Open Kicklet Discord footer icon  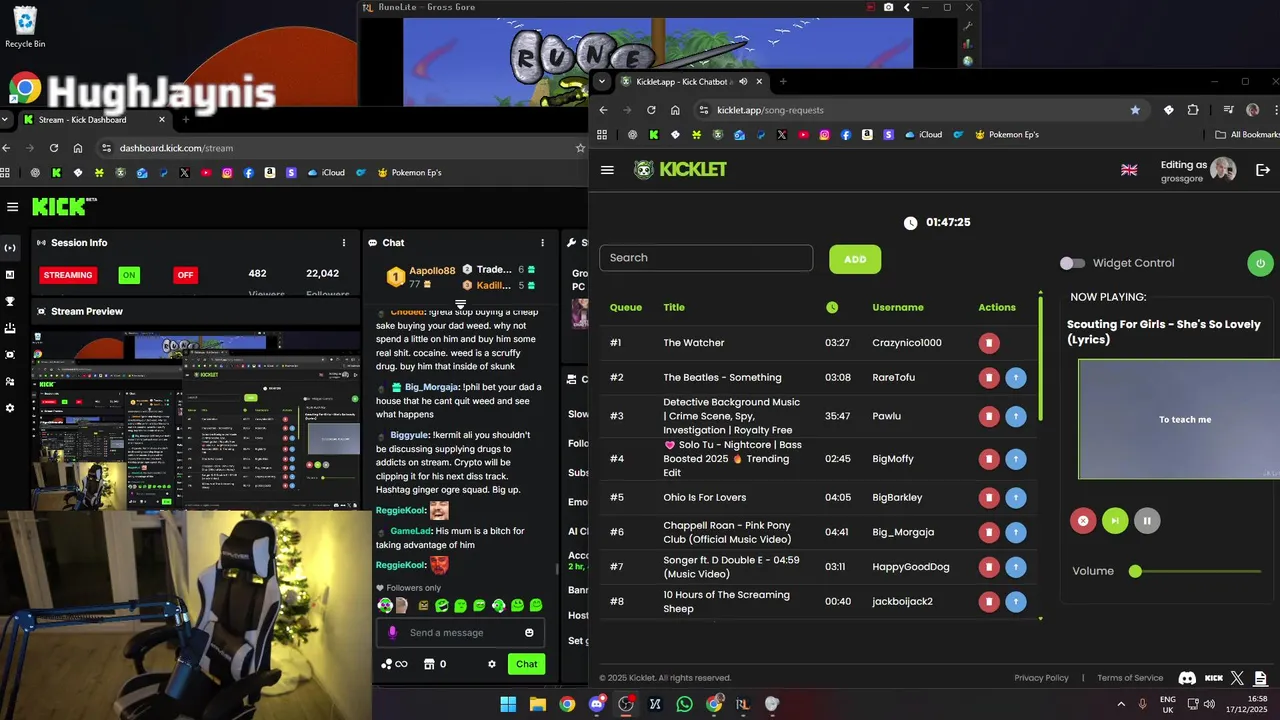[x=1187, y=678]
